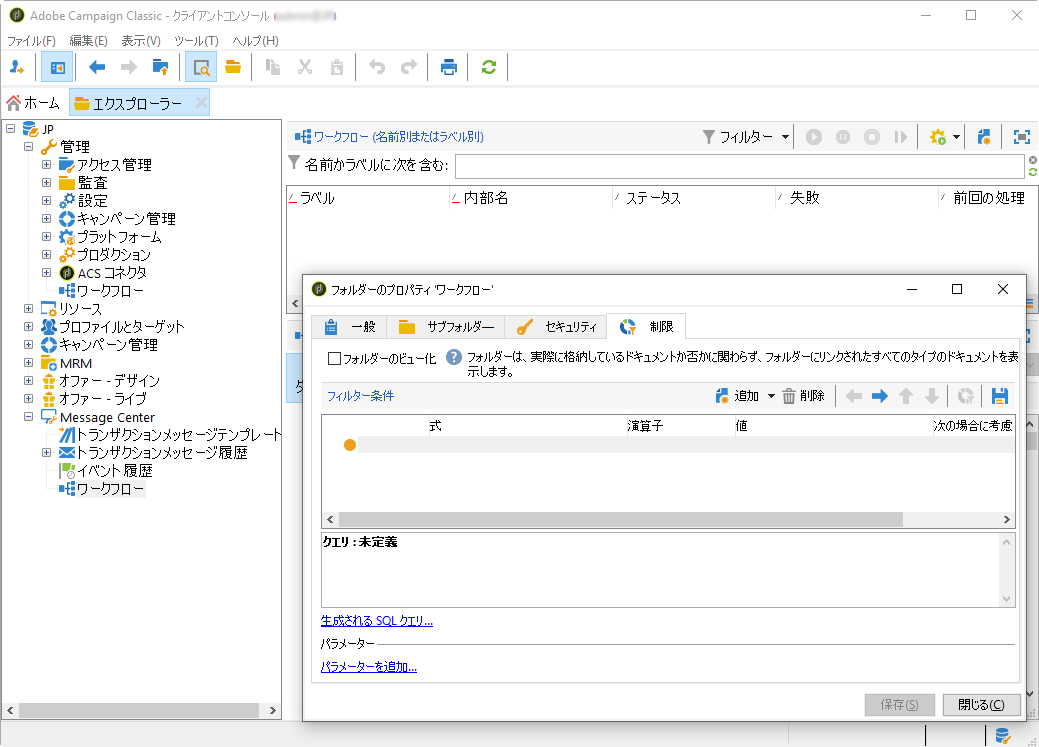The height and width of the screenshot is (747, 1039).
Task: Open the フィルター dropdown in list toolbar
Action: point(746,137)
